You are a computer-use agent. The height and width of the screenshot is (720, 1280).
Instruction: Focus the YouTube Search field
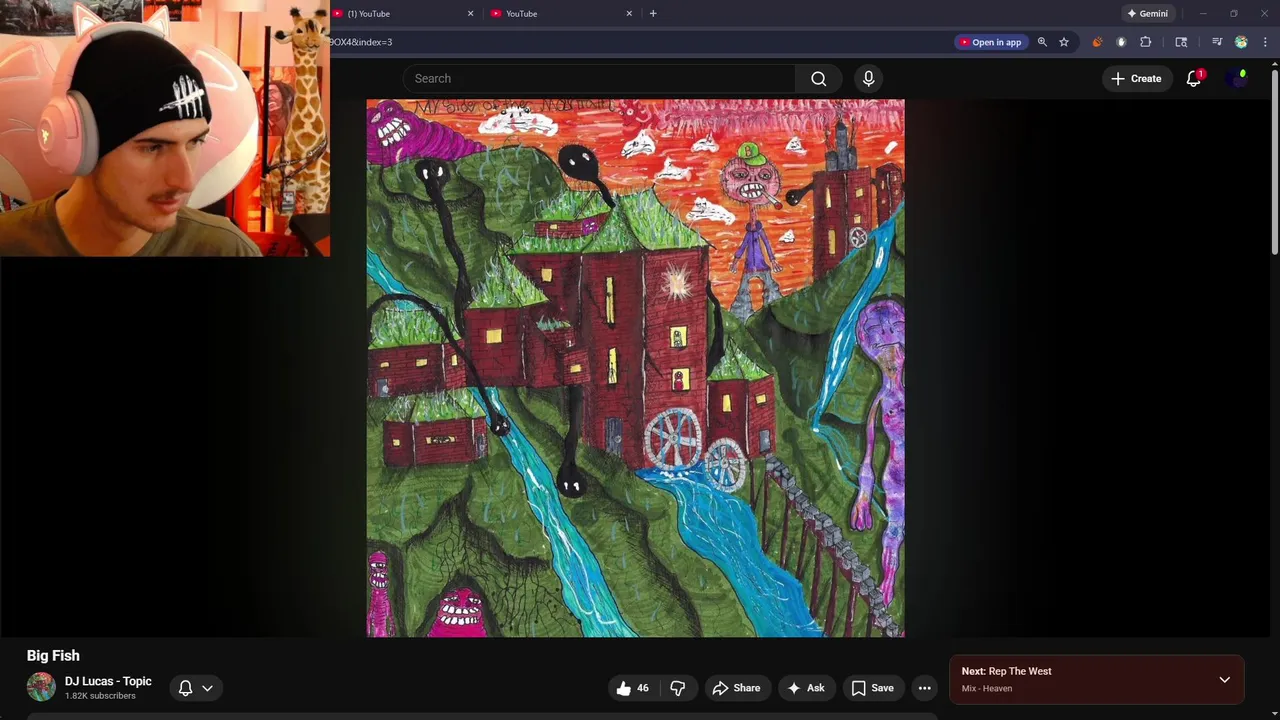click(x=599, y=78)
